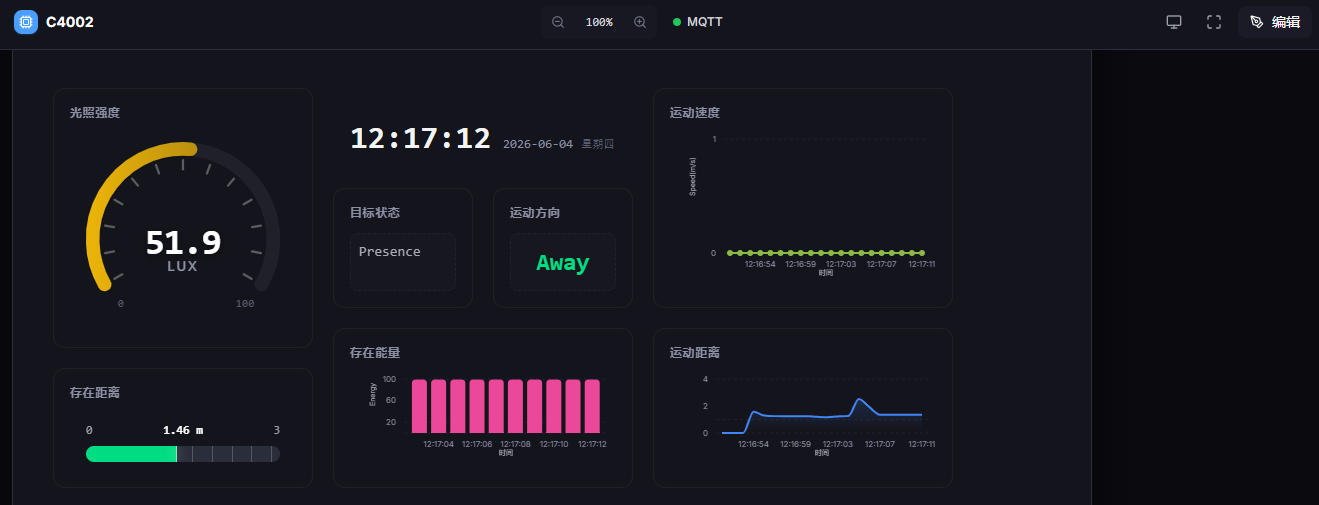Click the 1.46 m distance value

183,430
